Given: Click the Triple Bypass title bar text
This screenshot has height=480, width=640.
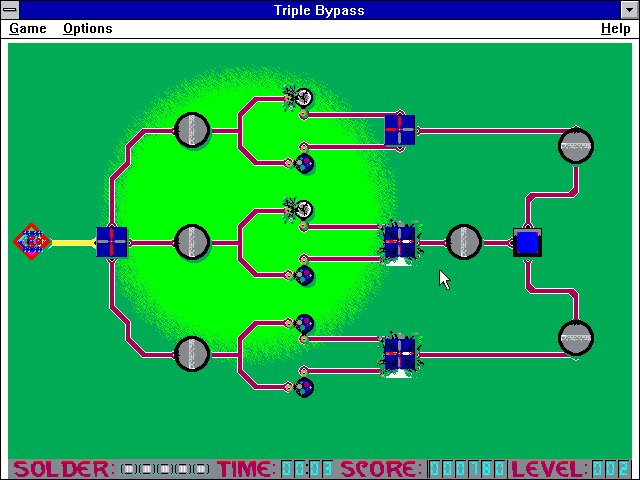Looking at the screenshot, I should click(x=319, y=10).
